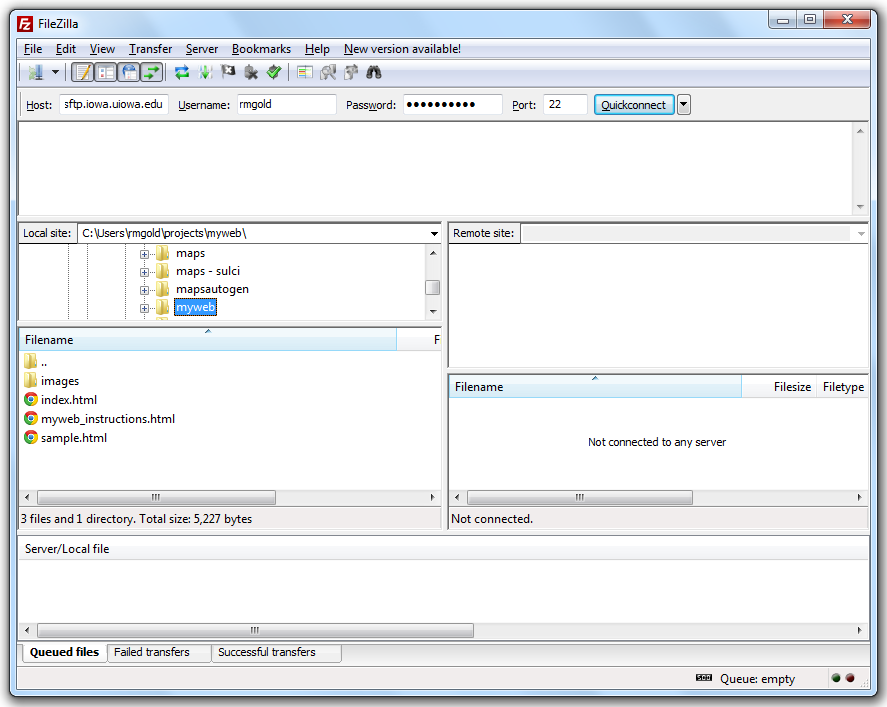The height and width of the screenshot is (707, 887).
Task: Toggle remote directory tree display
Action: (x=129, y=72)
